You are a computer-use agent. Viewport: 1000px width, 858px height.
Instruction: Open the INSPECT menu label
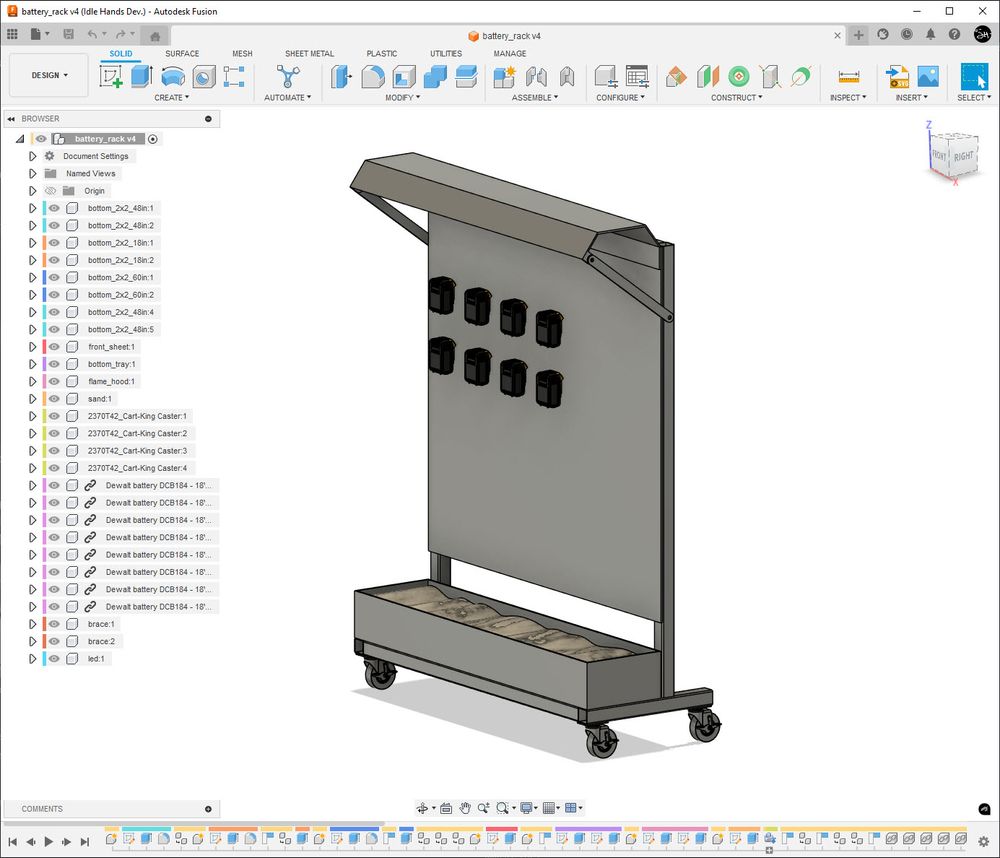tap(848, 98)
